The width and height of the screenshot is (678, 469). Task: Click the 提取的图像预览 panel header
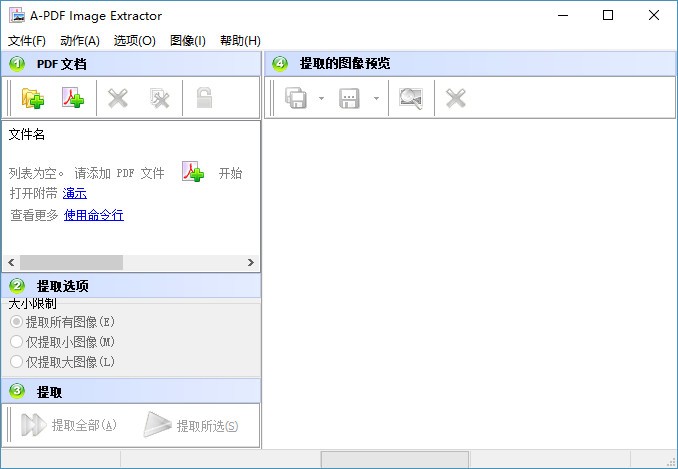tap(470, 64)
